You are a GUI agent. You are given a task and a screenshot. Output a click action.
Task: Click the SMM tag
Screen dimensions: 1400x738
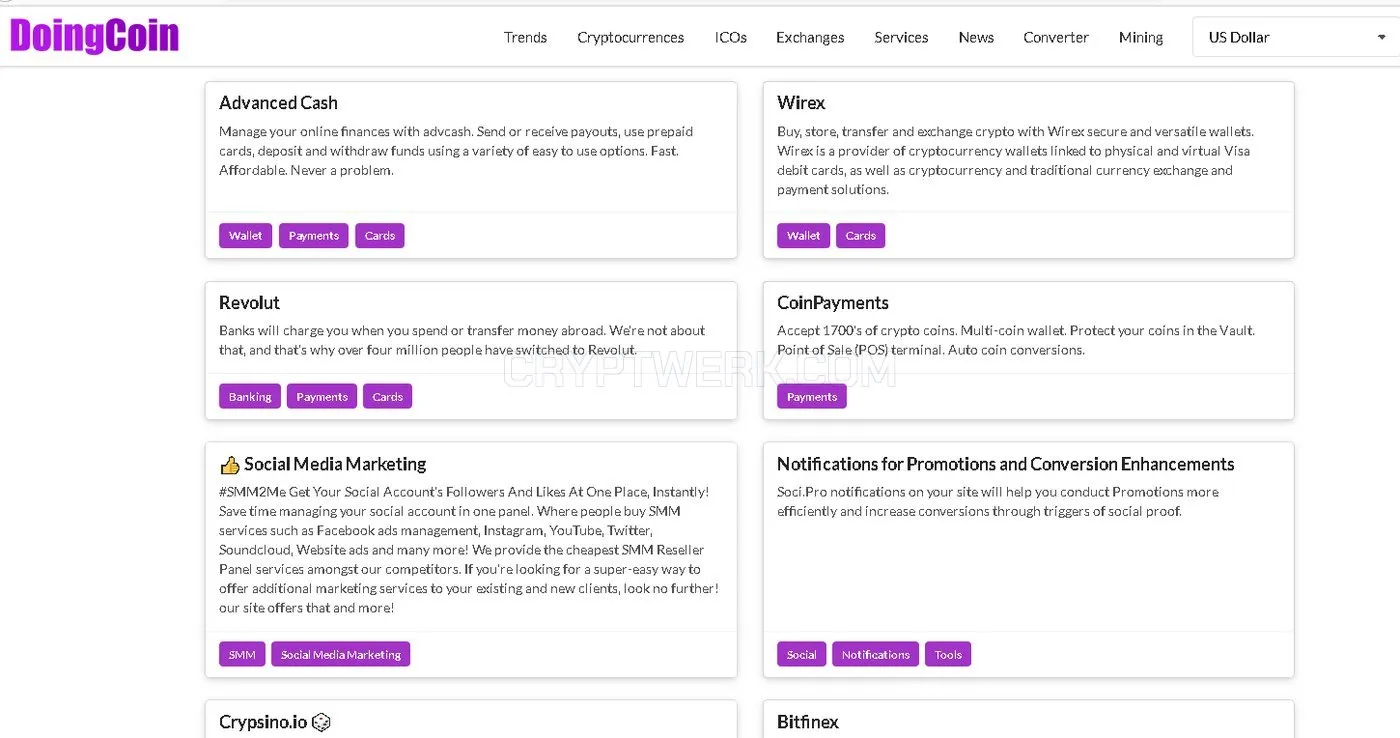[x=242, y=655]
